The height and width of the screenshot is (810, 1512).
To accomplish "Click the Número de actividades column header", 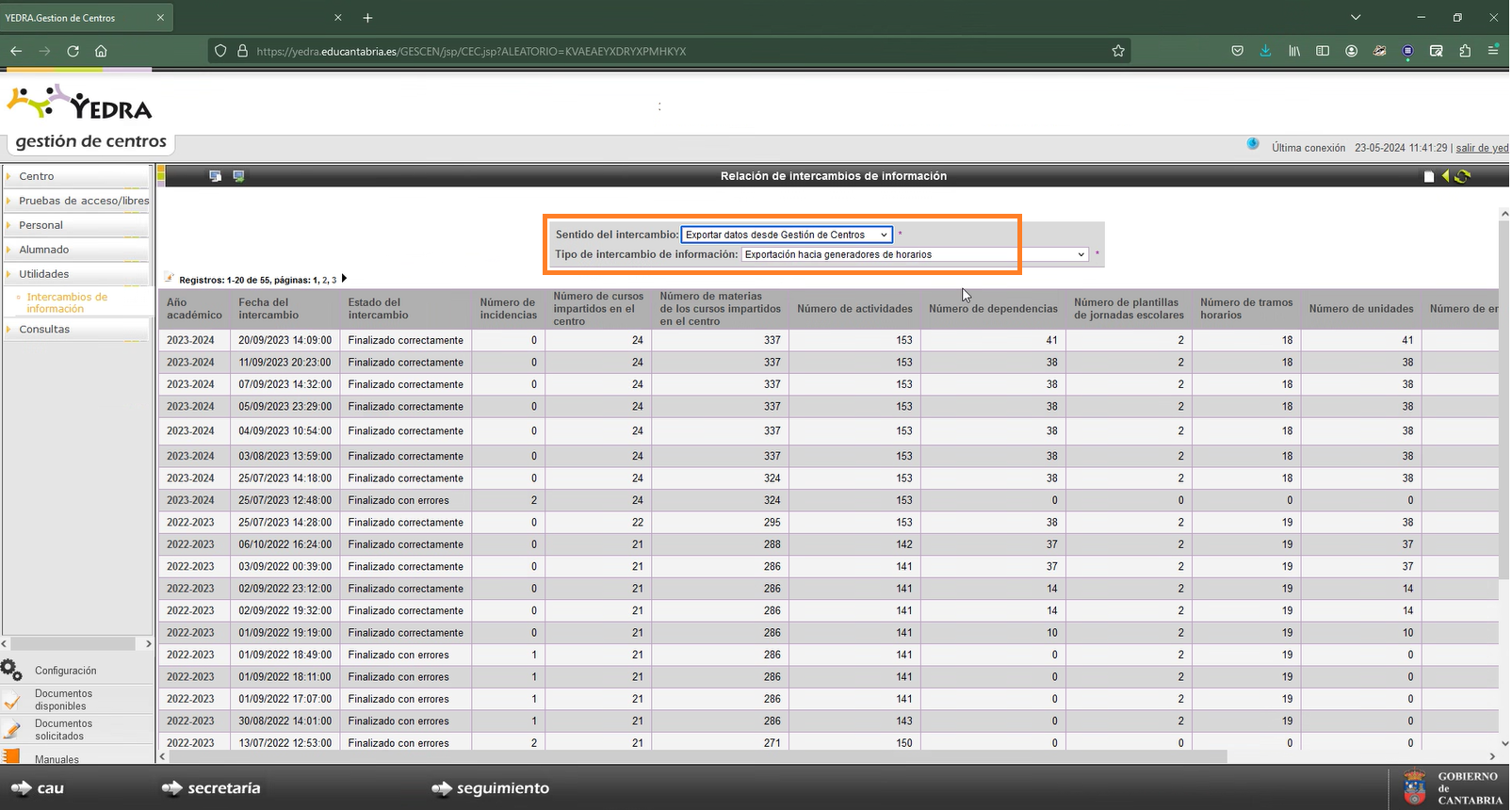I will tap(854, 309).
